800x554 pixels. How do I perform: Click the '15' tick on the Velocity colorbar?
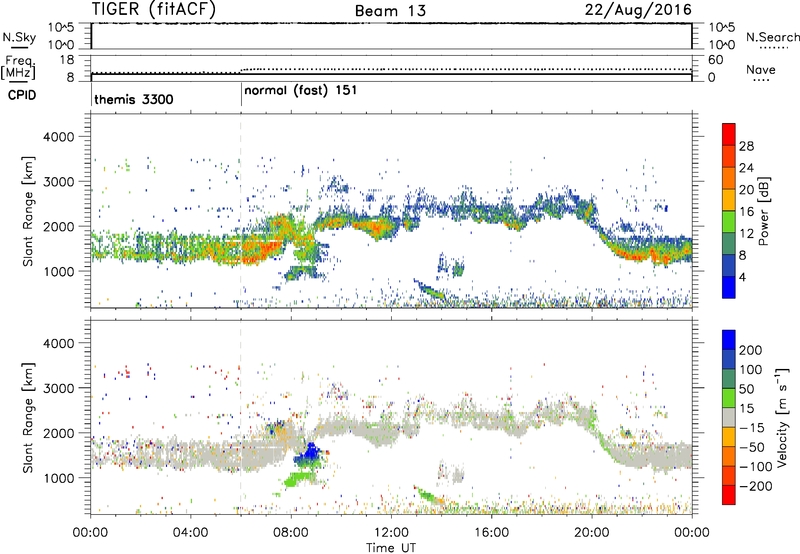tap(746, 409)
